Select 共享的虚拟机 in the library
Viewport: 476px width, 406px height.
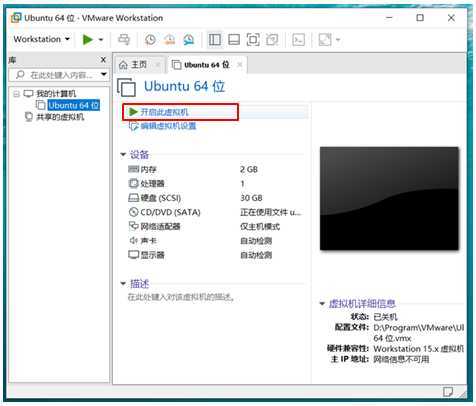[60, 117]
